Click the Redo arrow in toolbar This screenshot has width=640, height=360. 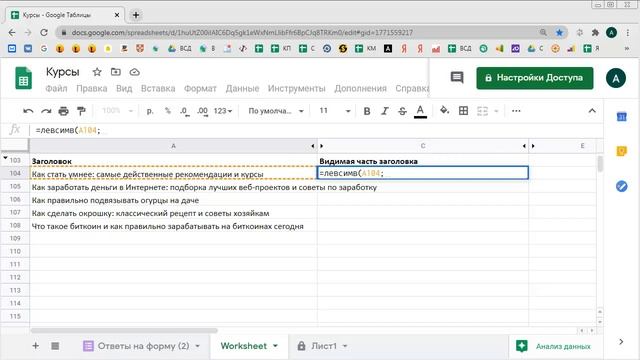pyautogui.click(x=46, y=111)
